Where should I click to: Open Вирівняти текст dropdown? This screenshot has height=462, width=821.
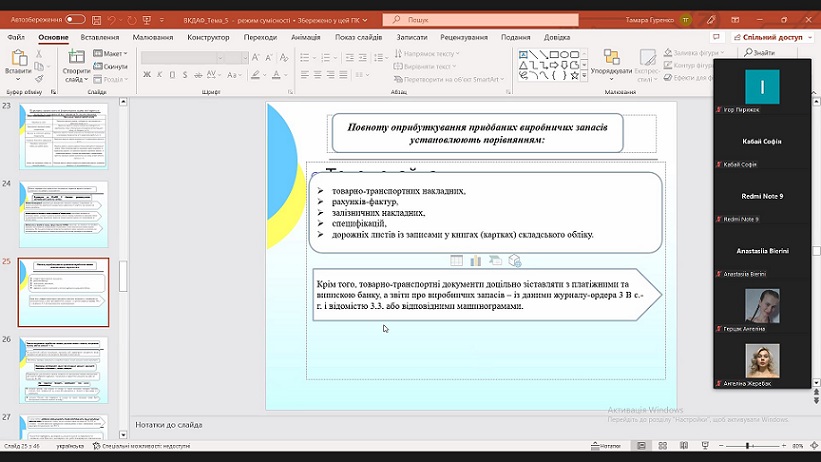pyautogui.click(x=425, y=67)
